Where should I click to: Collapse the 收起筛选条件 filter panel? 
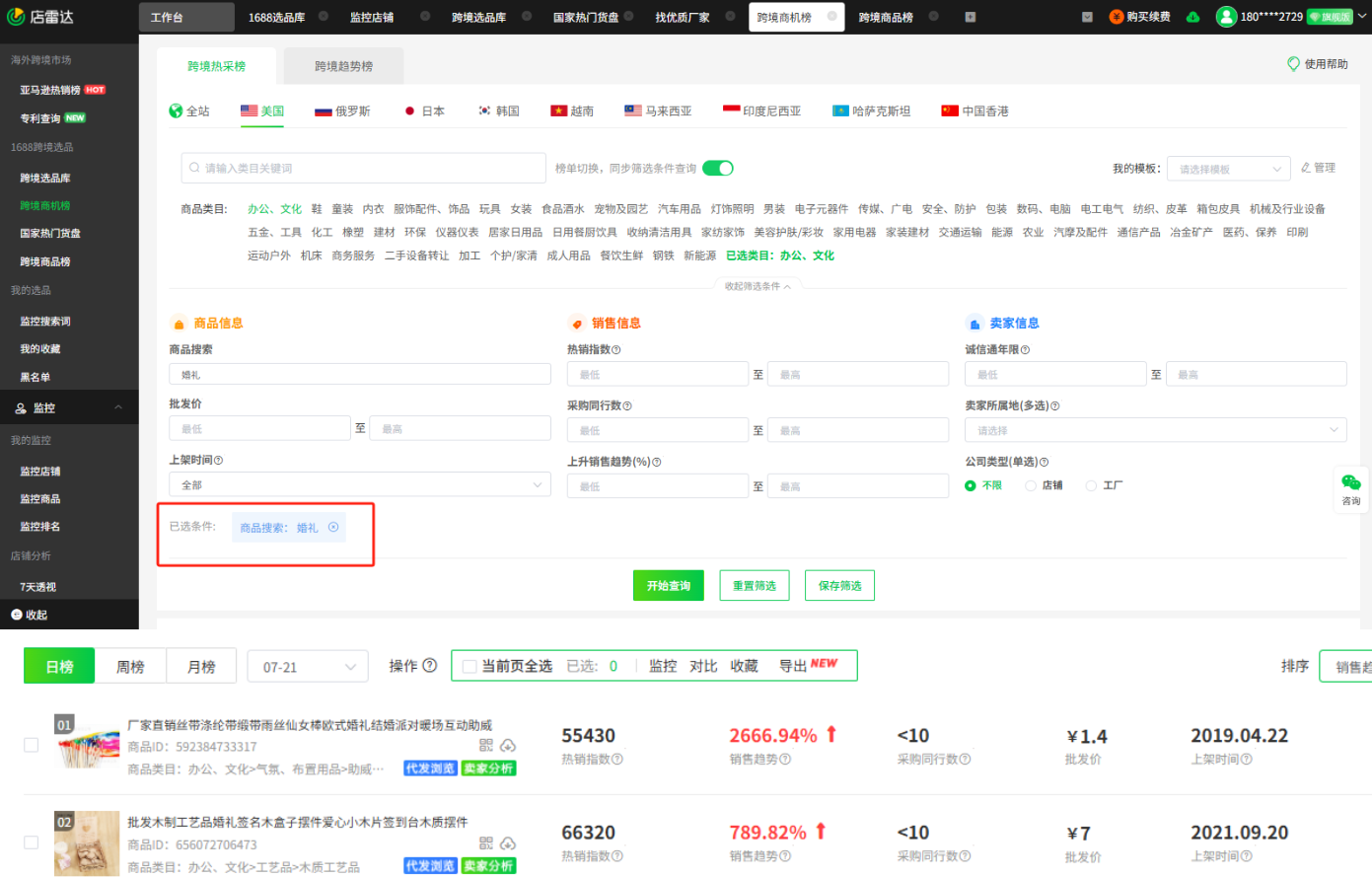coord(758,286)
